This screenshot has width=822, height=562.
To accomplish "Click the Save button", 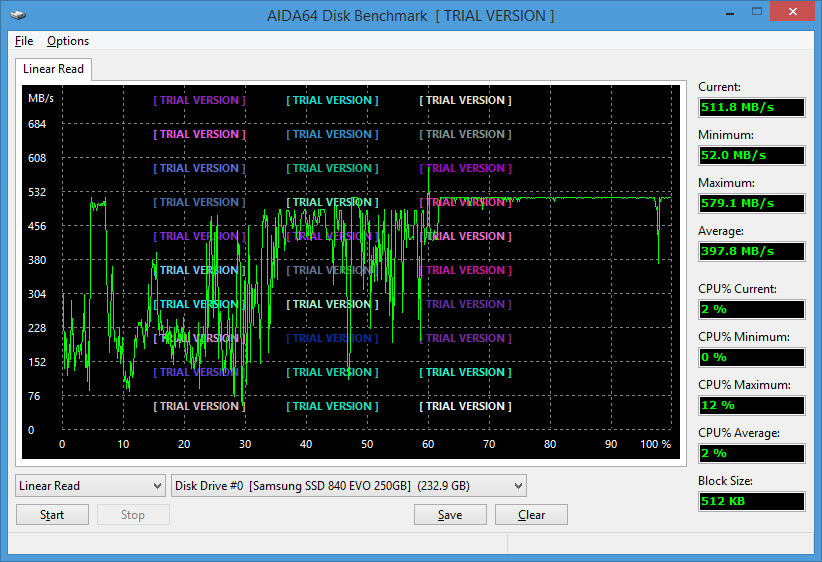I will point(450,515).
